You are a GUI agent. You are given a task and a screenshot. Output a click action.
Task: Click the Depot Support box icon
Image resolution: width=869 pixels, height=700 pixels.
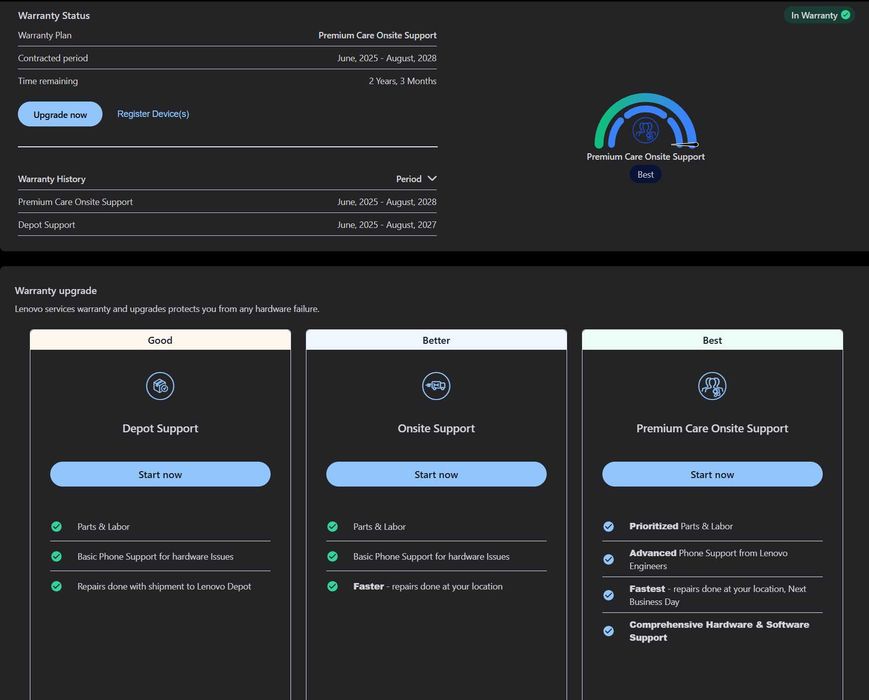[160, 386]
